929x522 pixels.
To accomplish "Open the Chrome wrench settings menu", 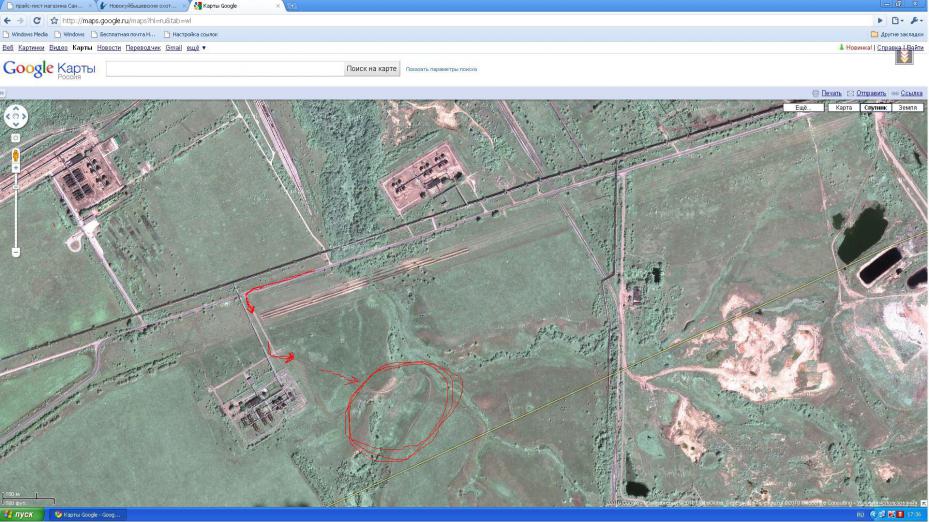I will point(918,20).
